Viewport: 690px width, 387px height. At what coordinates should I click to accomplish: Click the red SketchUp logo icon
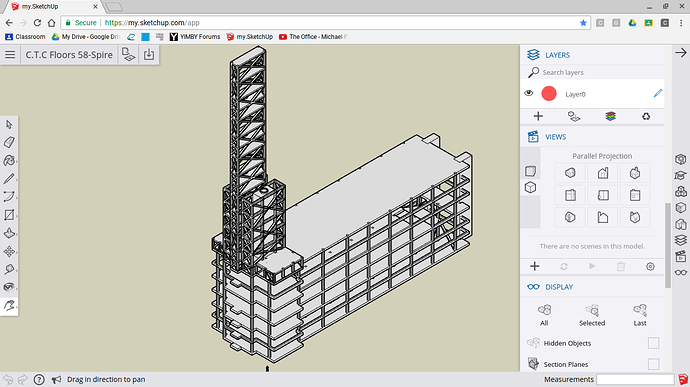click(683, 379)
